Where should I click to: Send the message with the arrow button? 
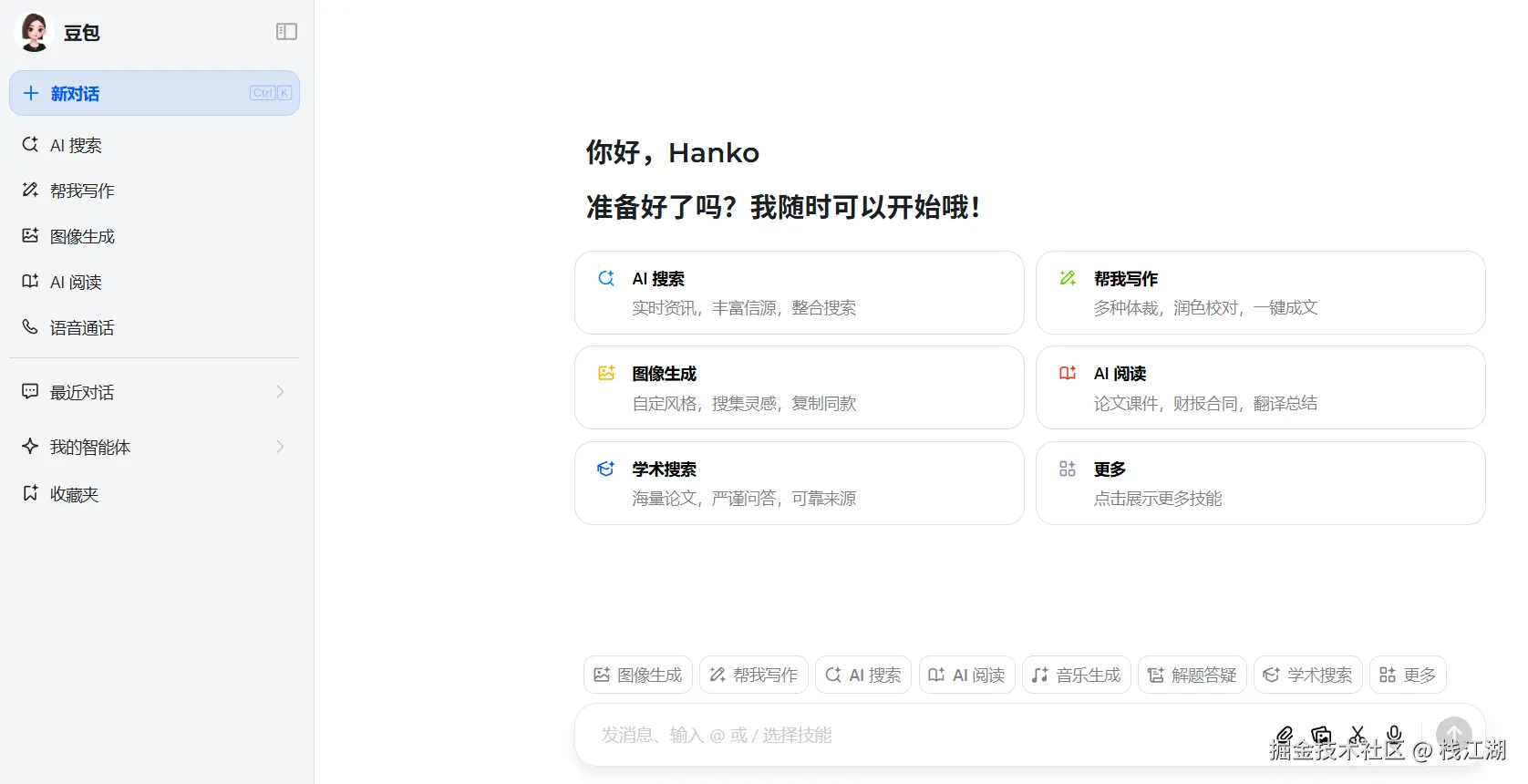1454,735
